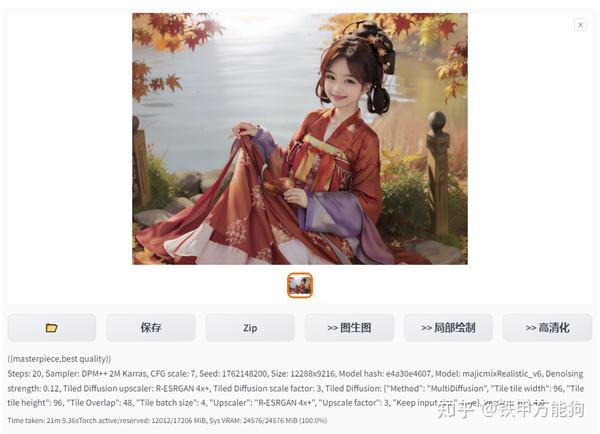Click the Tiled Diffusion upscaler: R-ESRGAN 4x+ text
The width and height of the screenshot is (600, 434).
click(136, 388)
